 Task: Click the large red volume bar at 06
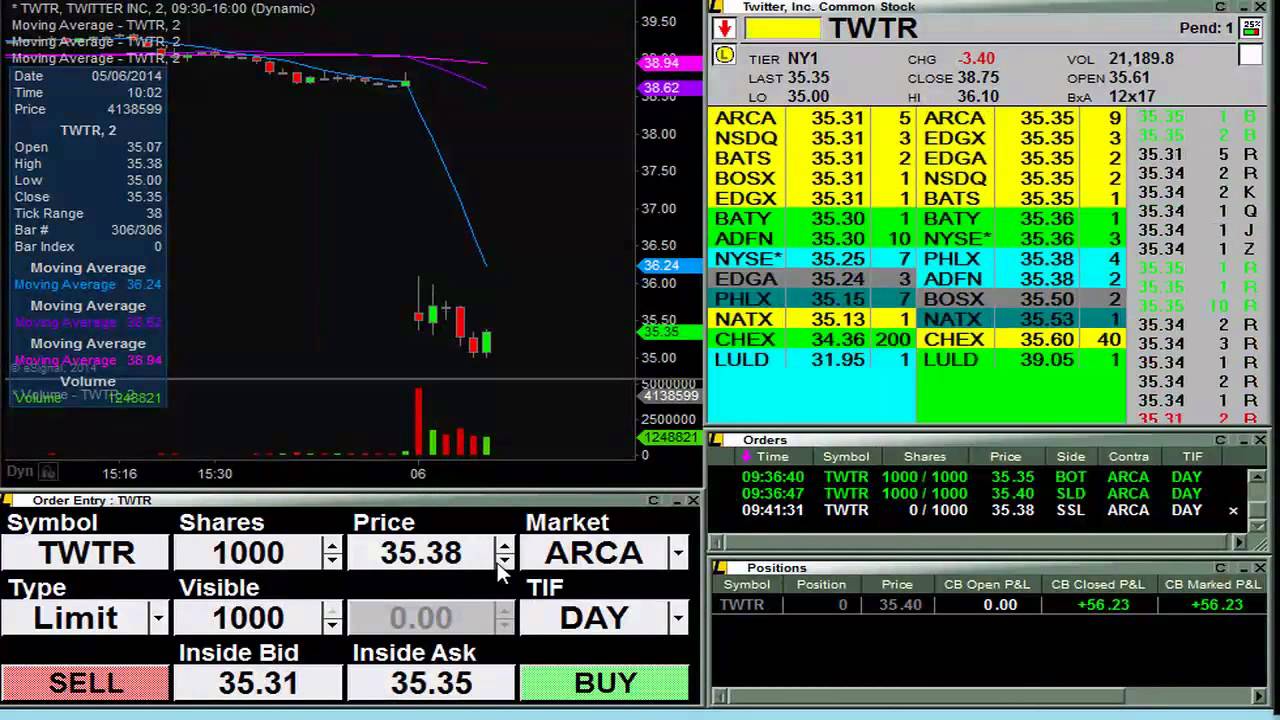pyautogui.click(x=418, y=421)
